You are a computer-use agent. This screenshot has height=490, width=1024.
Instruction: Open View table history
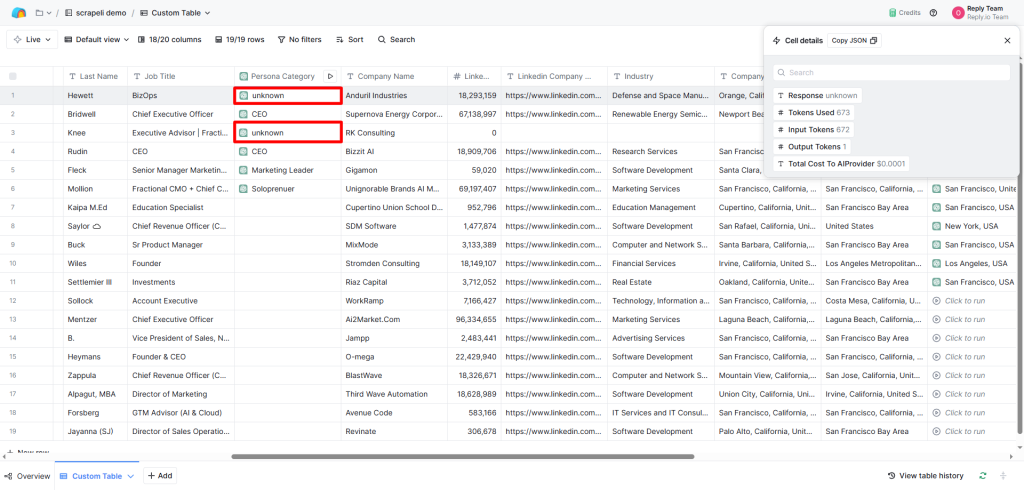[x=925, y=476]
